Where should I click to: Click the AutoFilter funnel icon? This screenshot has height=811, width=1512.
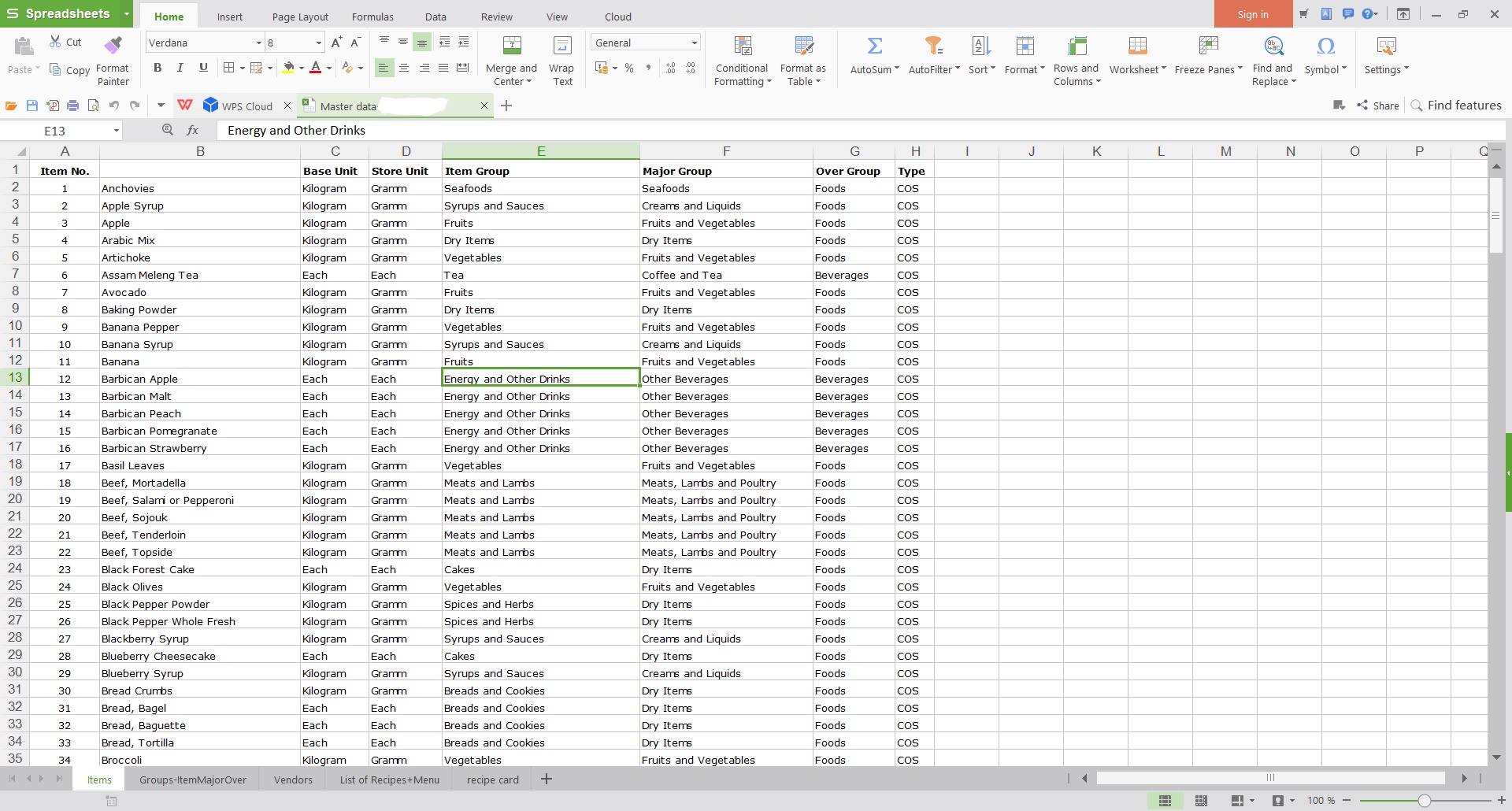pos(933,46)
